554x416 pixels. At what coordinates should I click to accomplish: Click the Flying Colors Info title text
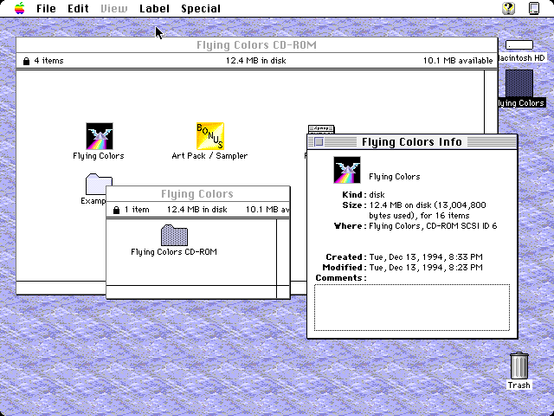[x=412, y=142]
